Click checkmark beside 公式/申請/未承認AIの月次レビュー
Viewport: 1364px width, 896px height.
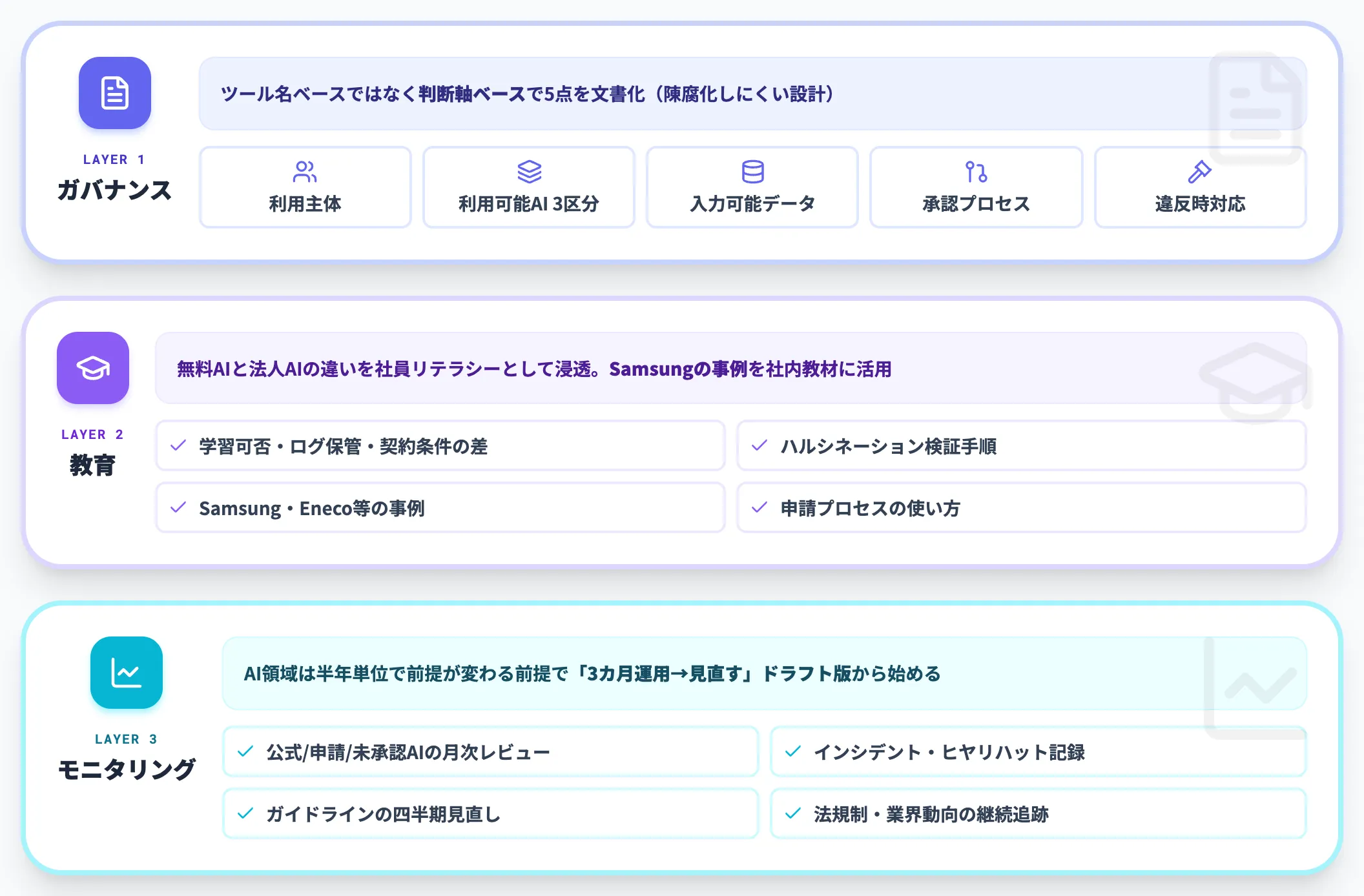click(x=245, y=751)
